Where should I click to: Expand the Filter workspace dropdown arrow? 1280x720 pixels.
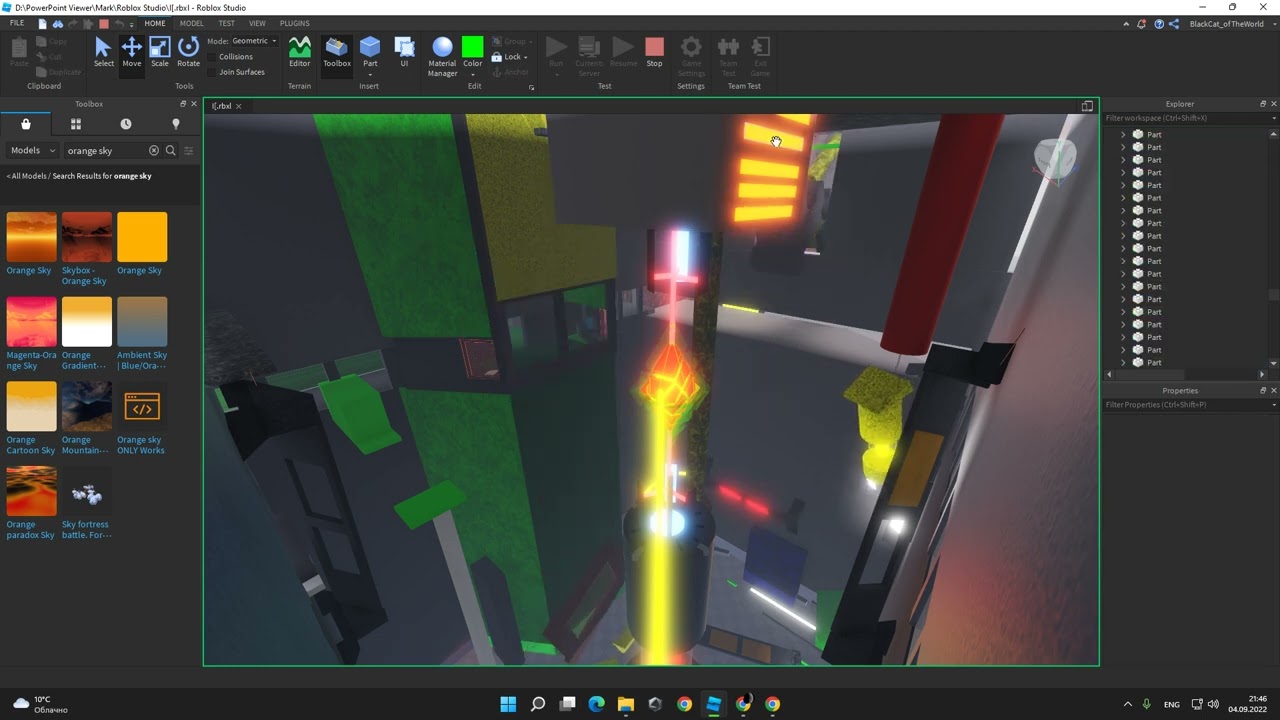1273,119
